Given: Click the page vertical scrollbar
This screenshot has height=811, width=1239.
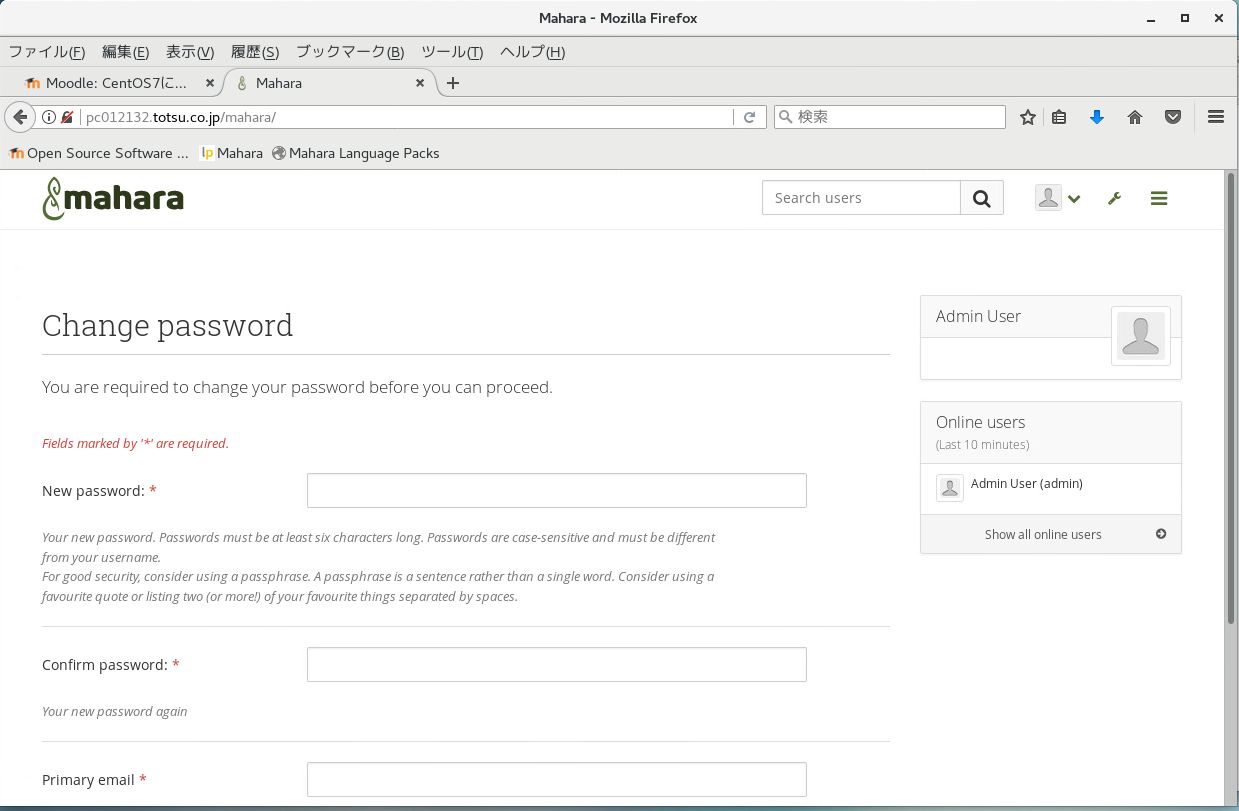Looking at the screenshot, I should pyautogui.click(x=1231, y=400).
